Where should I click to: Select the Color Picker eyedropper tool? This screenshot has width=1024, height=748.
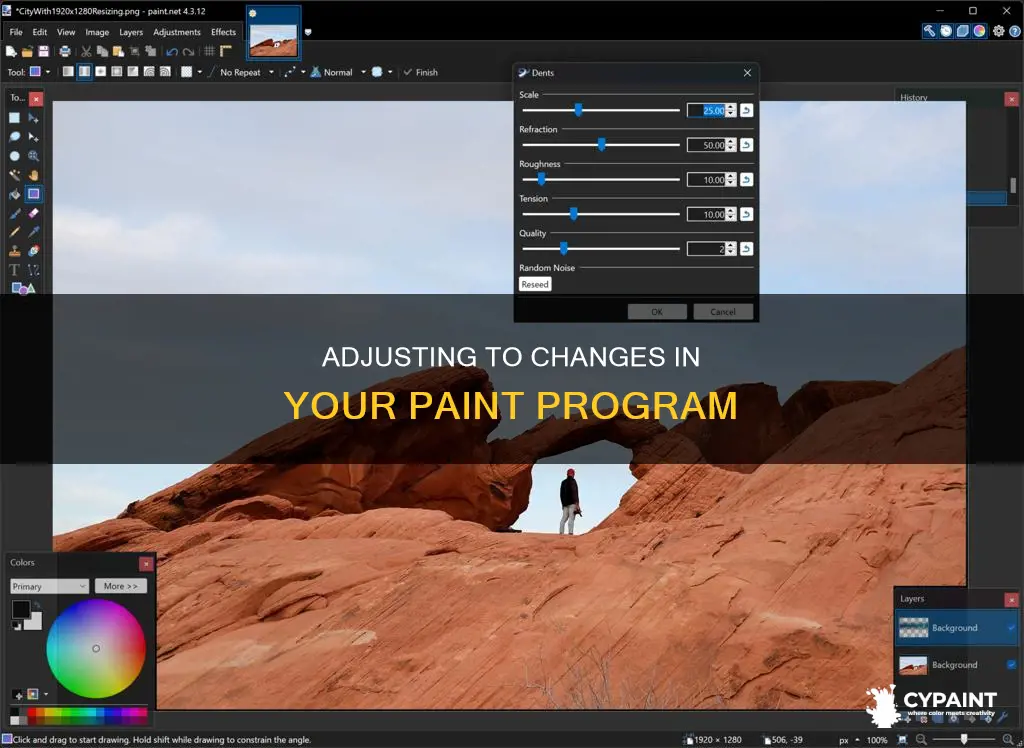(33, 232)
